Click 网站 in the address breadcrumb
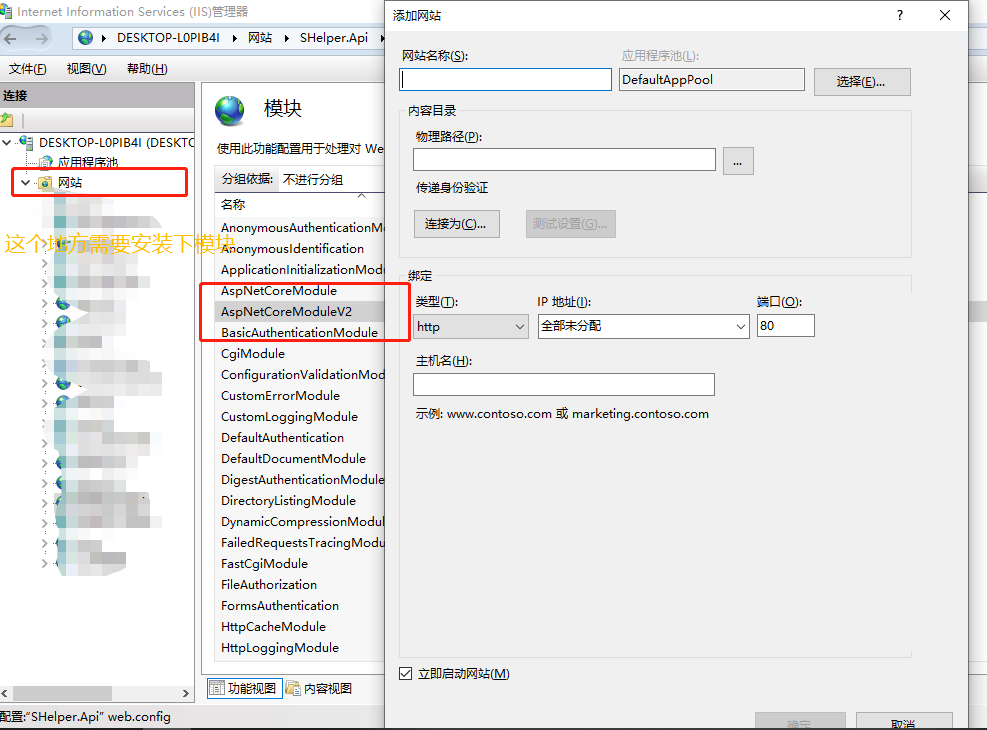Screen dimensions: 987x730 259,38
